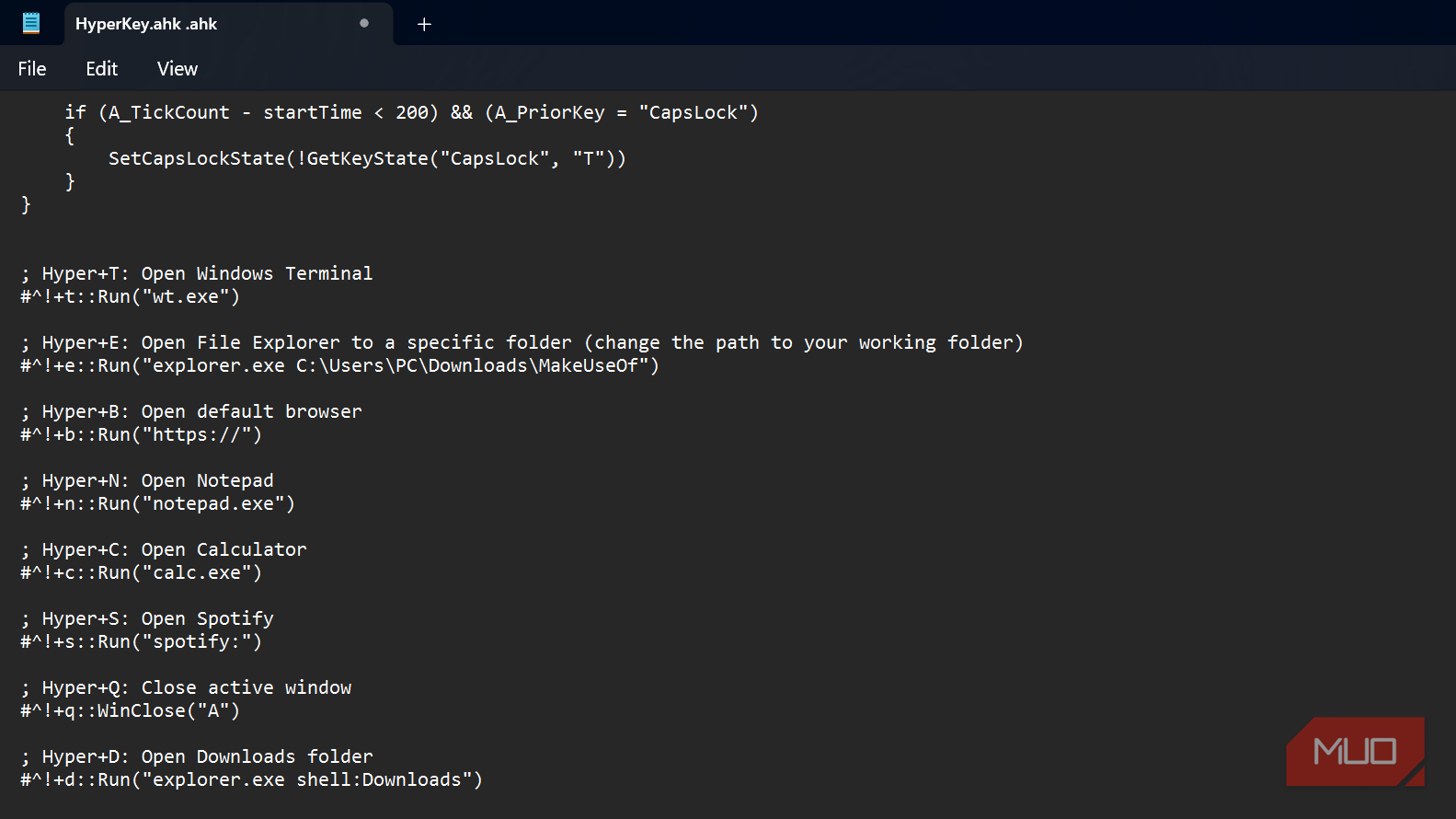Image resolution: width=1456 pixels, height=819 pixels.
Task: Click the MUO watermark logo
Action: tap(1355, 752)
